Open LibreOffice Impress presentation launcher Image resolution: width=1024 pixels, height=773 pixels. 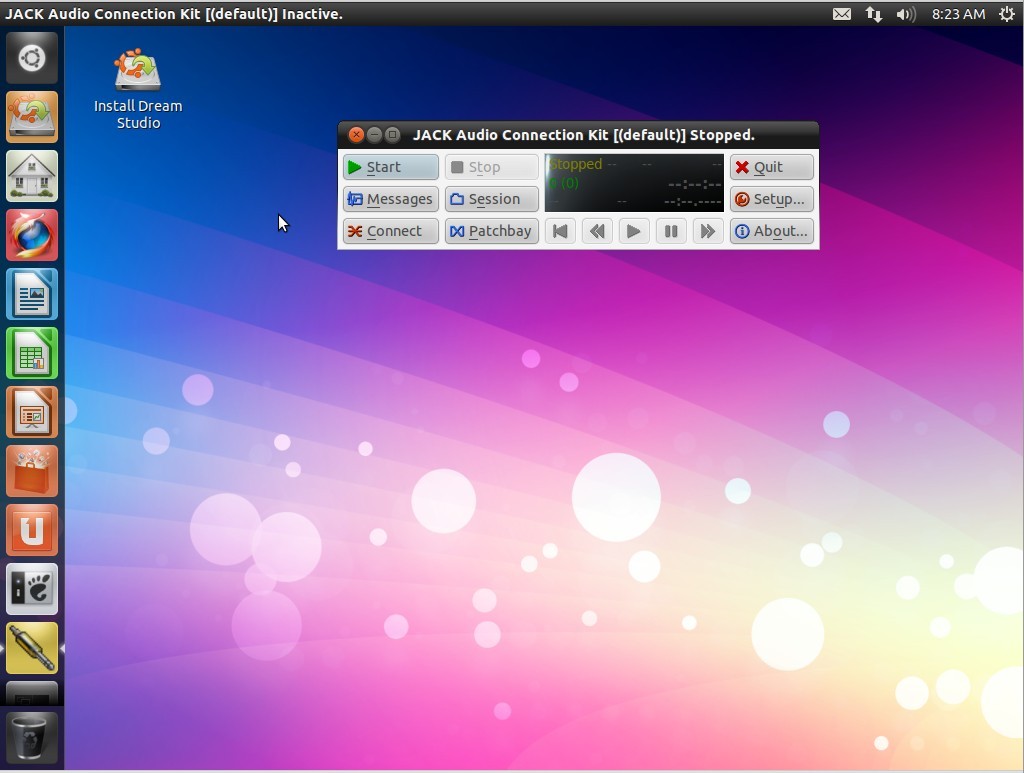pyautogui.click(x=32, y=412)
